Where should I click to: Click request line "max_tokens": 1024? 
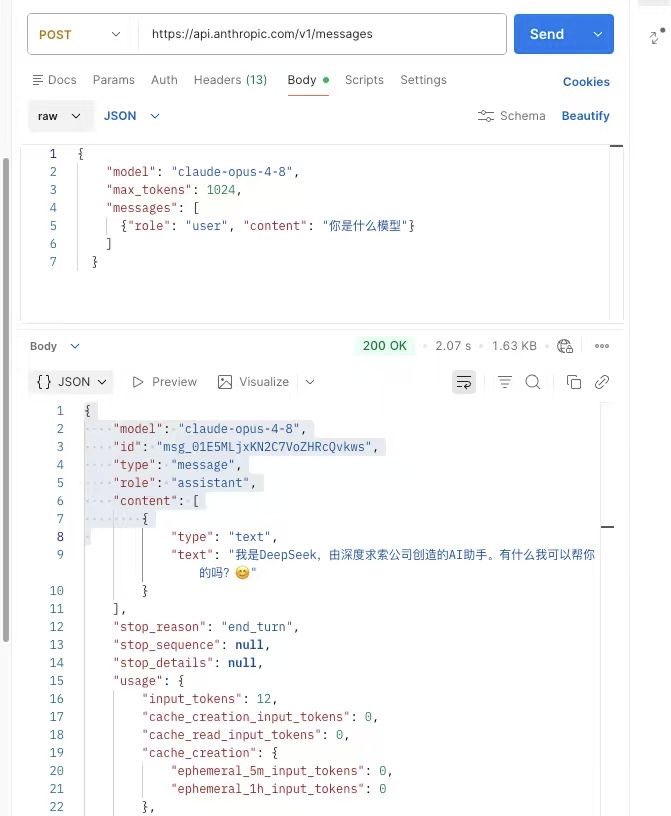click(174, 190)
